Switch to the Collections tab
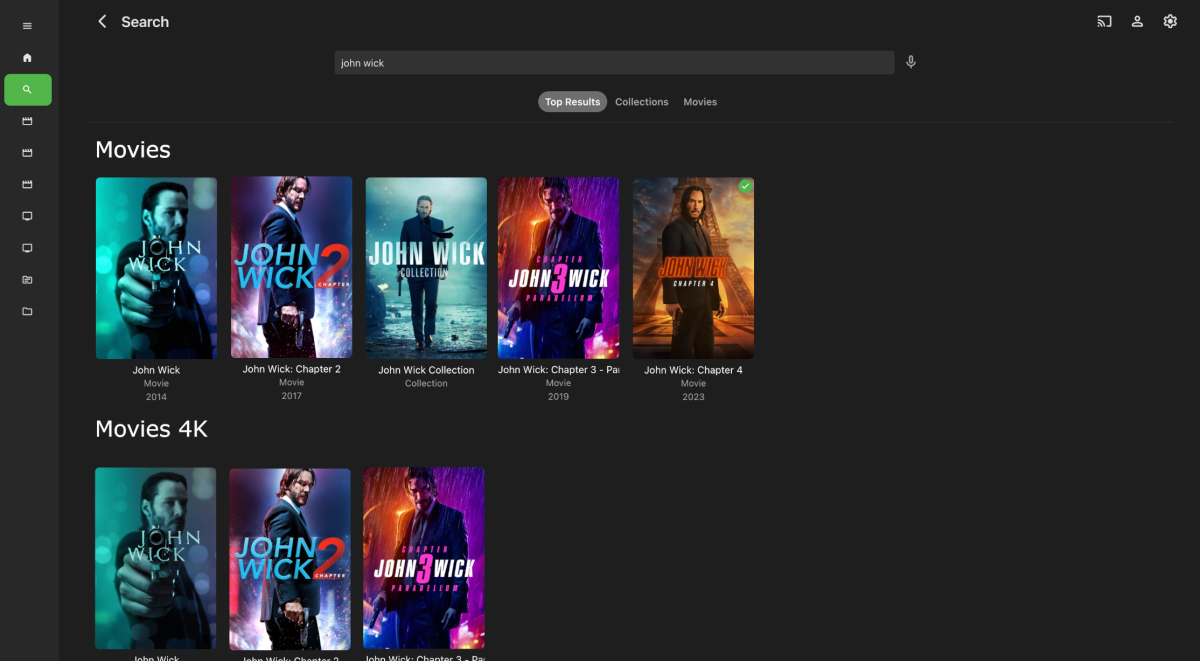Screen dimensions: 1200x661 641,102
